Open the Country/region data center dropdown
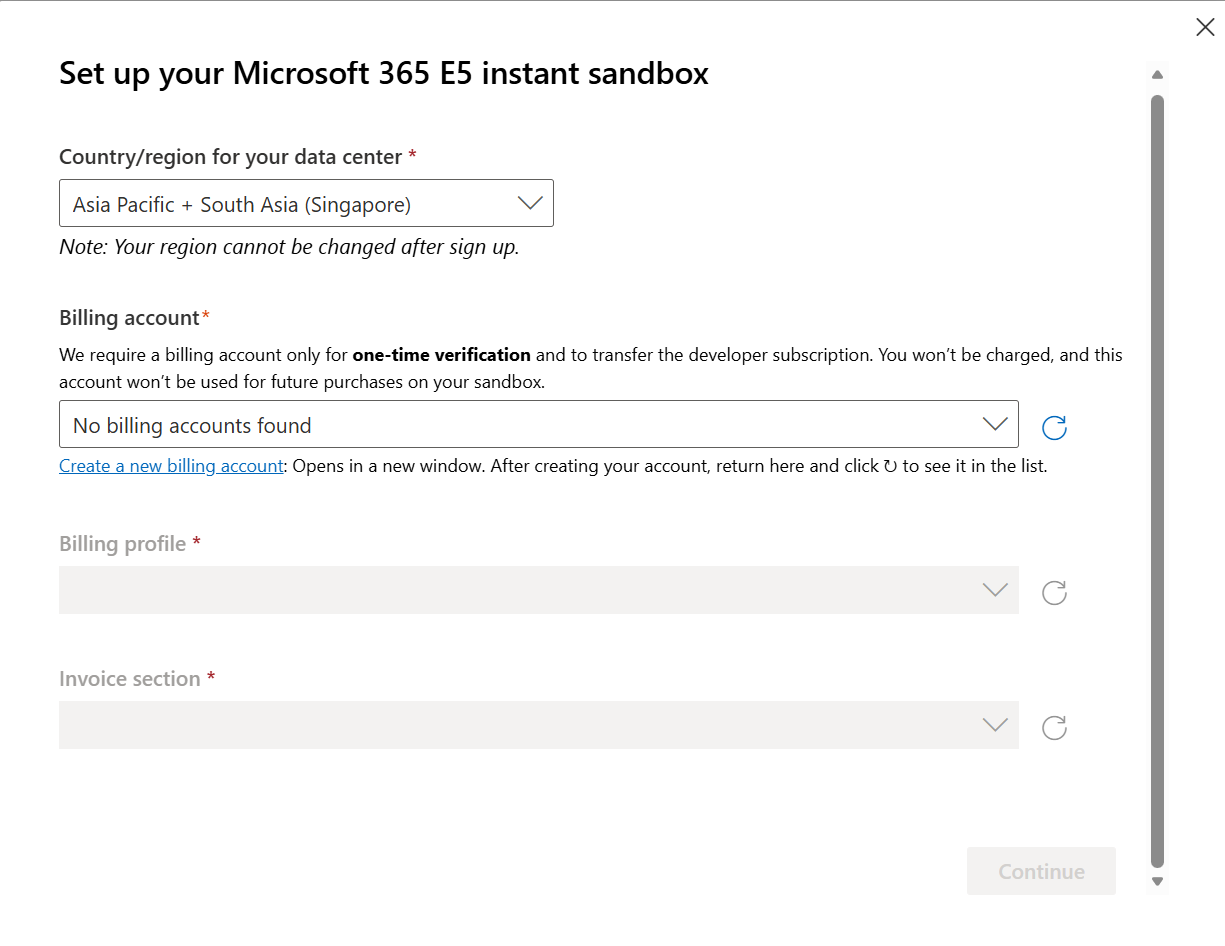This screenshot has width=1225, height=946. coord(306,203)
